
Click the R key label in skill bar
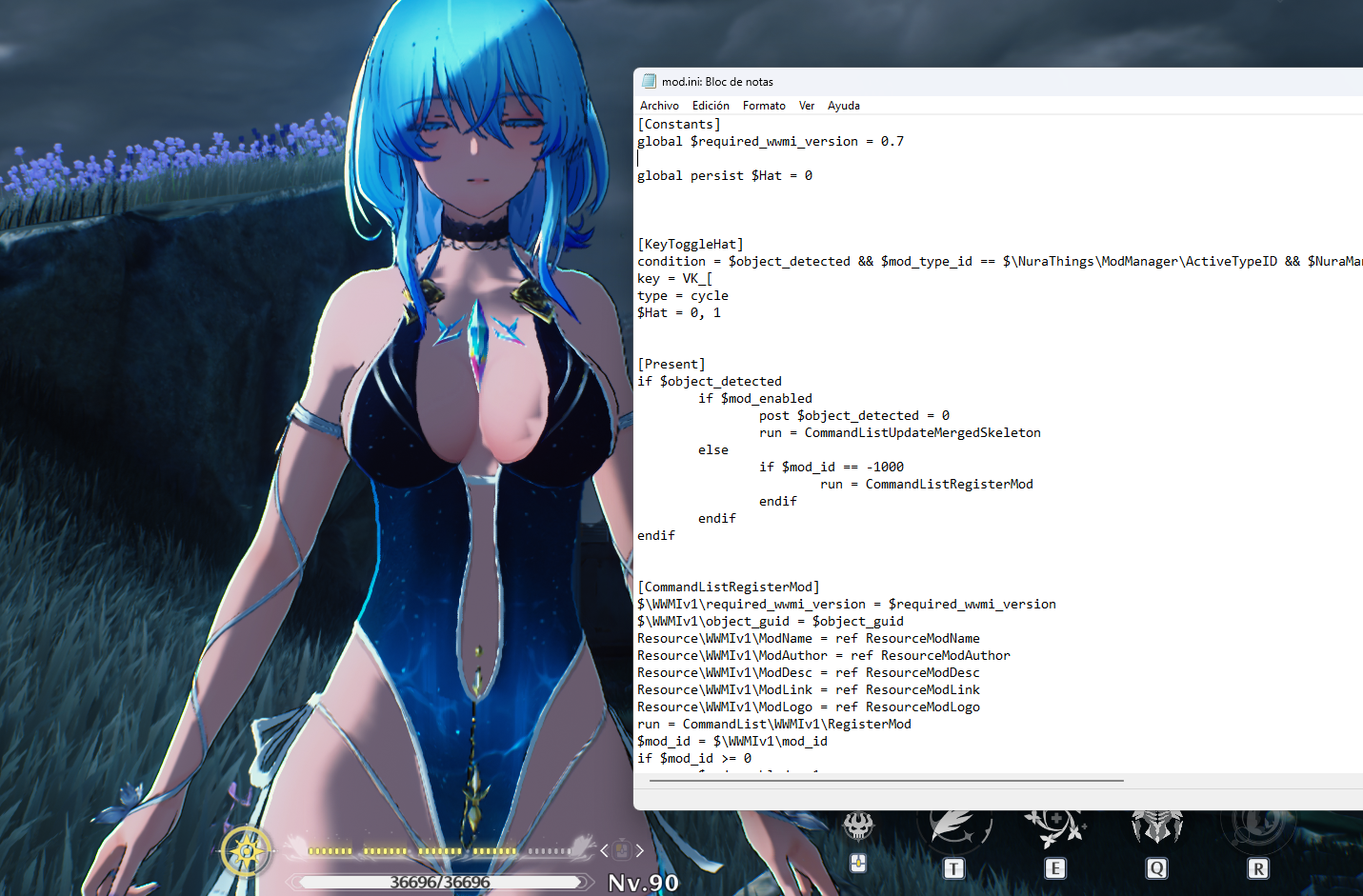[1258, 868]
